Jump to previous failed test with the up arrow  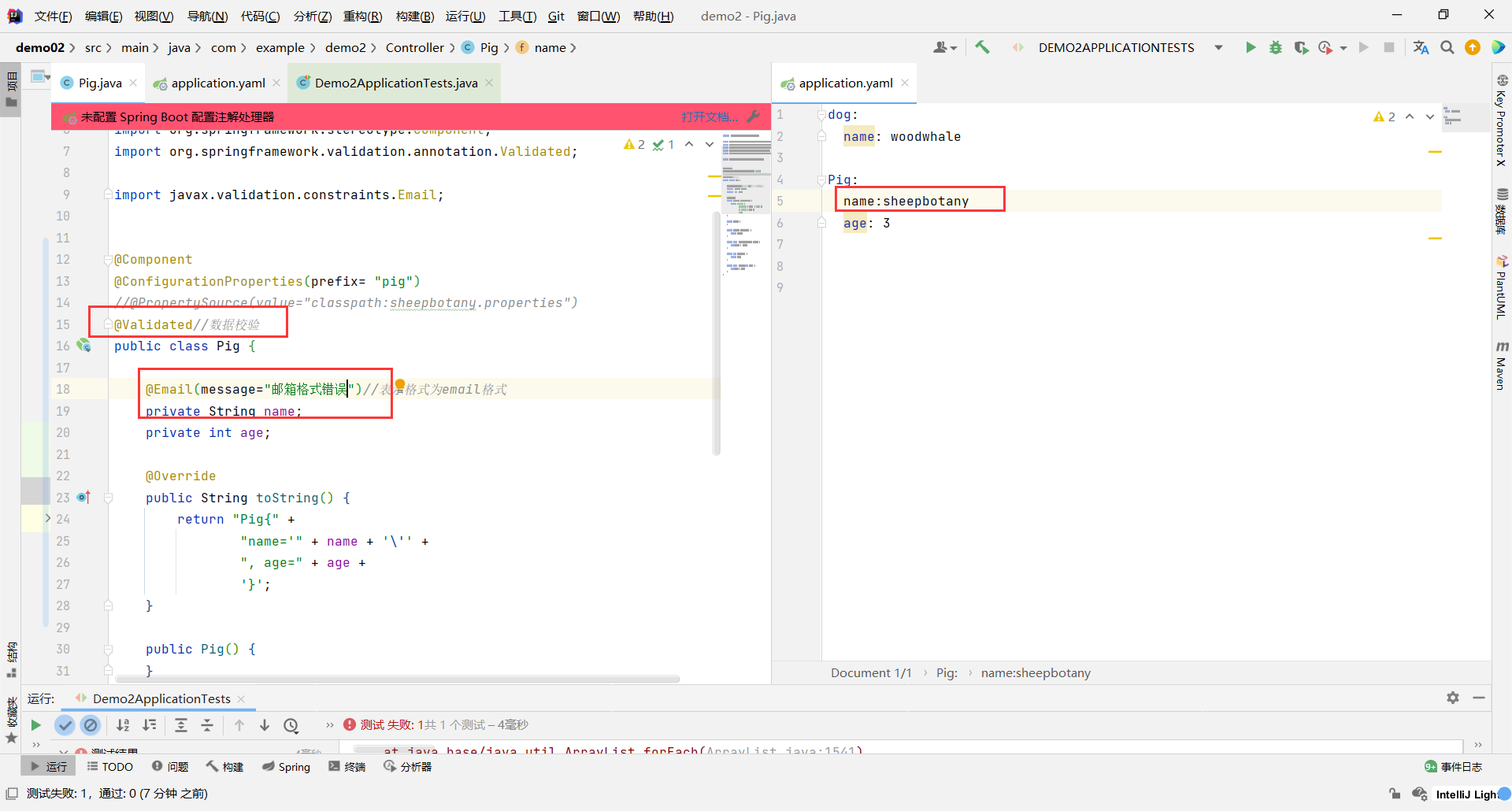239,725
